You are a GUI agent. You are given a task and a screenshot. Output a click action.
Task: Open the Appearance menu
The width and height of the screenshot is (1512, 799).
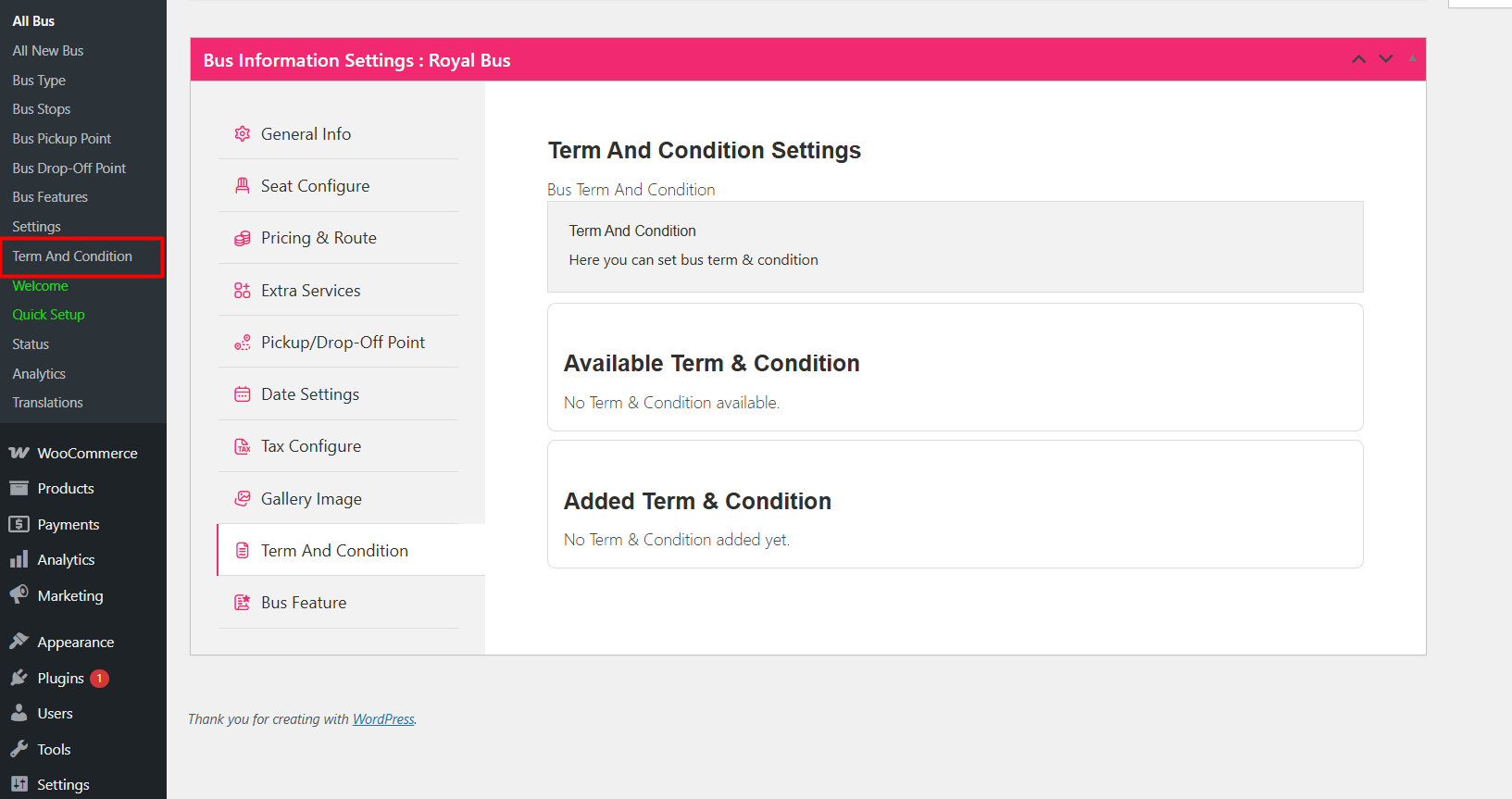click(x=76, y=643)
